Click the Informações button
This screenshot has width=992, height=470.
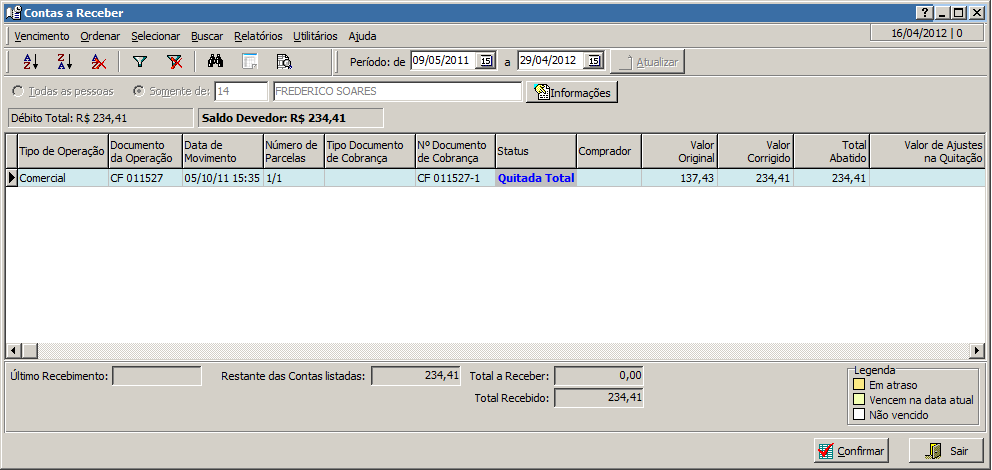572,92
